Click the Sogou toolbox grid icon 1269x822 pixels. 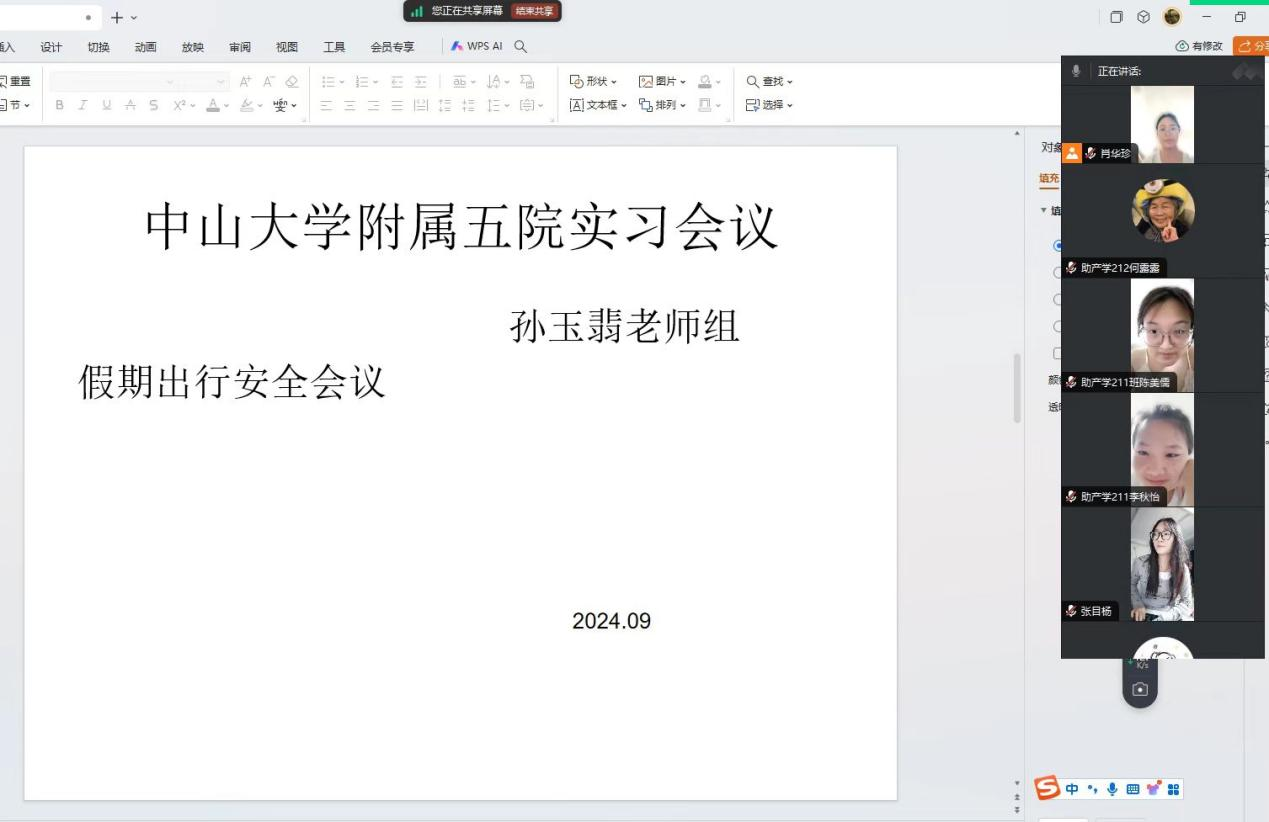[x=1174, y=789]
